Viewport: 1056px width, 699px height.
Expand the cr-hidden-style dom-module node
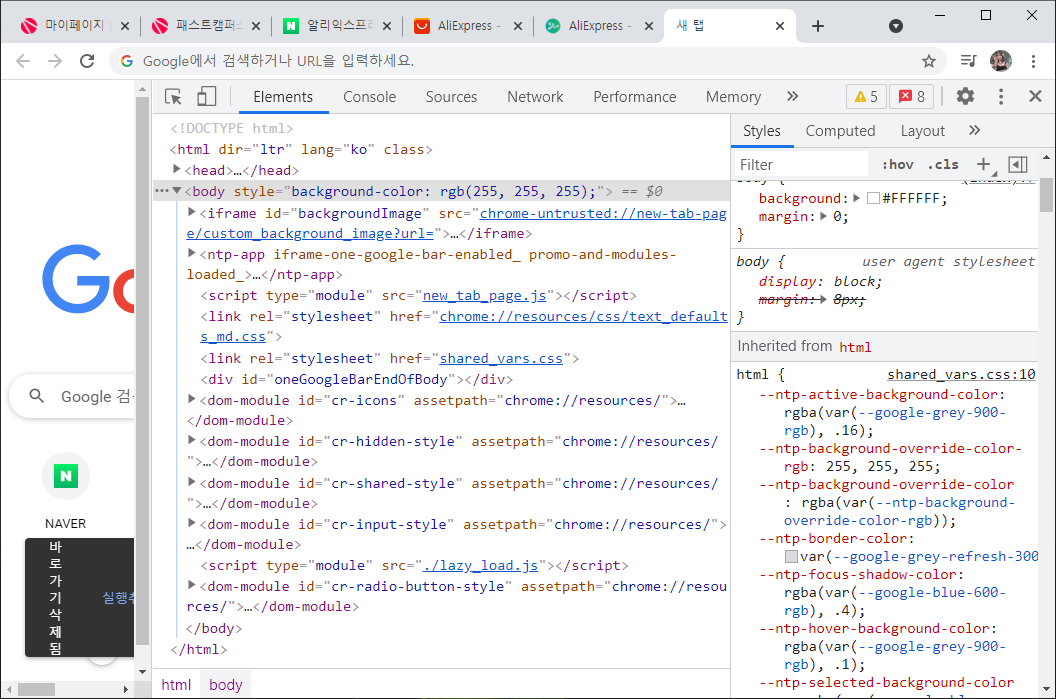point(192,440)
